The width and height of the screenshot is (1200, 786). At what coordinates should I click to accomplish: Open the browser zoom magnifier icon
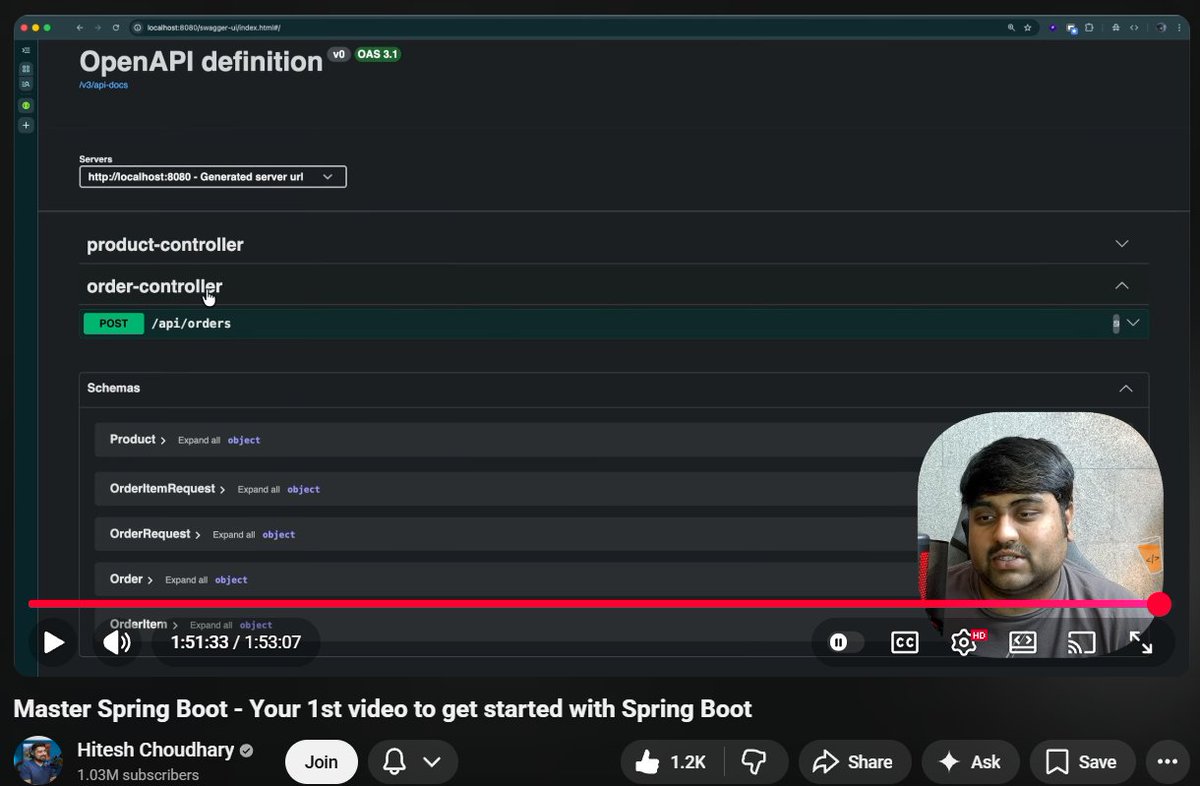click(1011, 28)
